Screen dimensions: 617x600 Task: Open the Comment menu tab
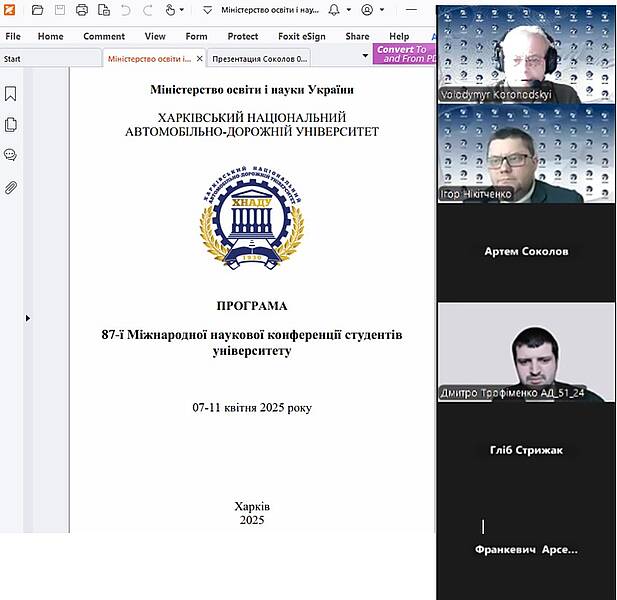point(104,36)
